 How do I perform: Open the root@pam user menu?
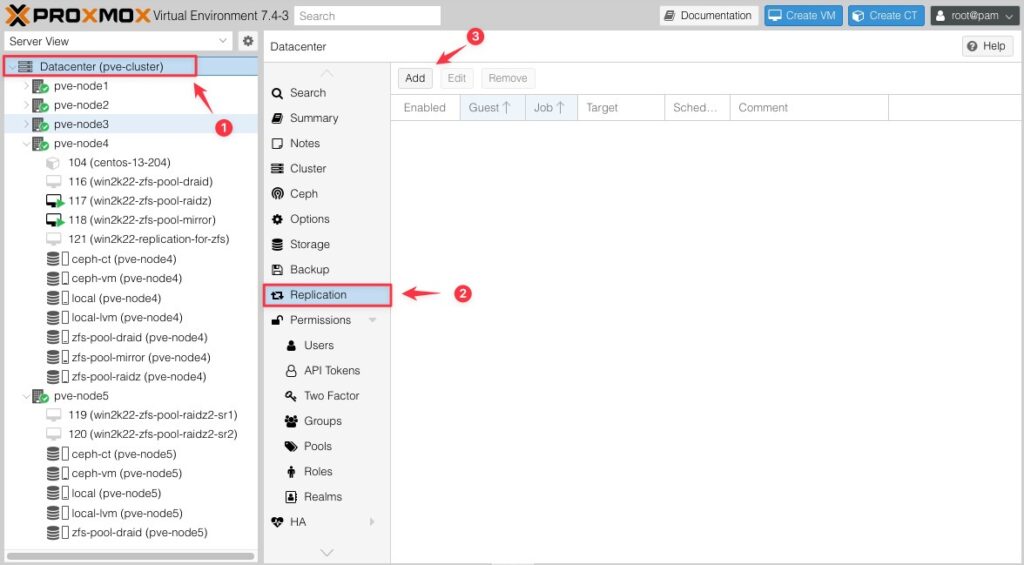click(975, 16)
